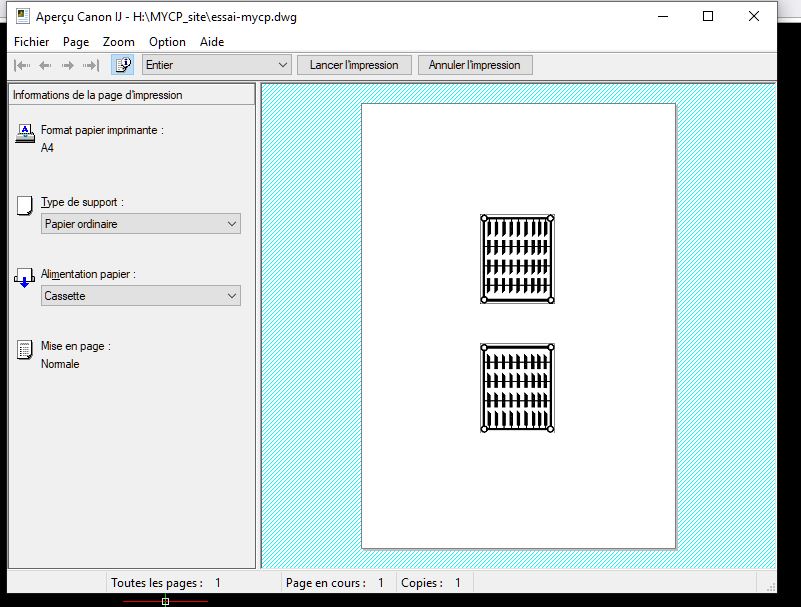Open the Fichier menu
Screen dimensions: 801x607
32,42
